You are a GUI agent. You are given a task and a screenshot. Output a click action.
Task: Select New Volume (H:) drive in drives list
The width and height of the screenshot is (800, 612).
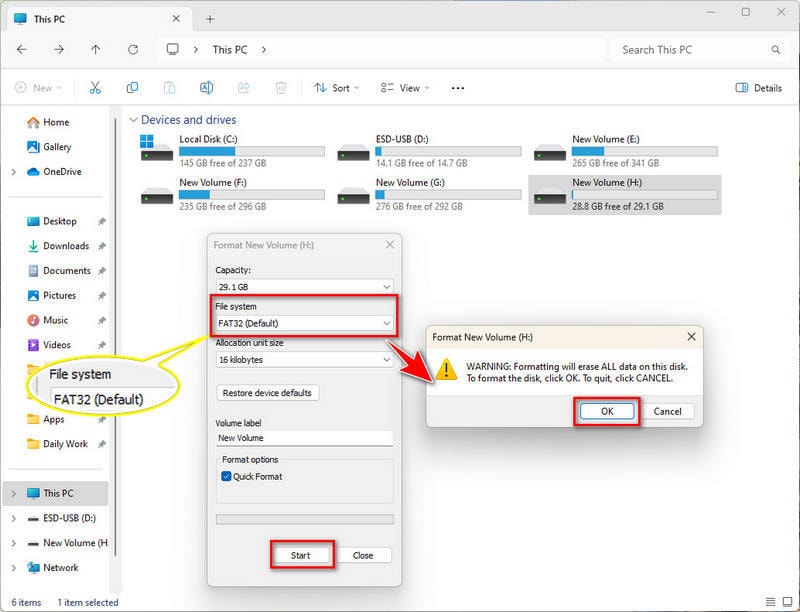[625, 194]
